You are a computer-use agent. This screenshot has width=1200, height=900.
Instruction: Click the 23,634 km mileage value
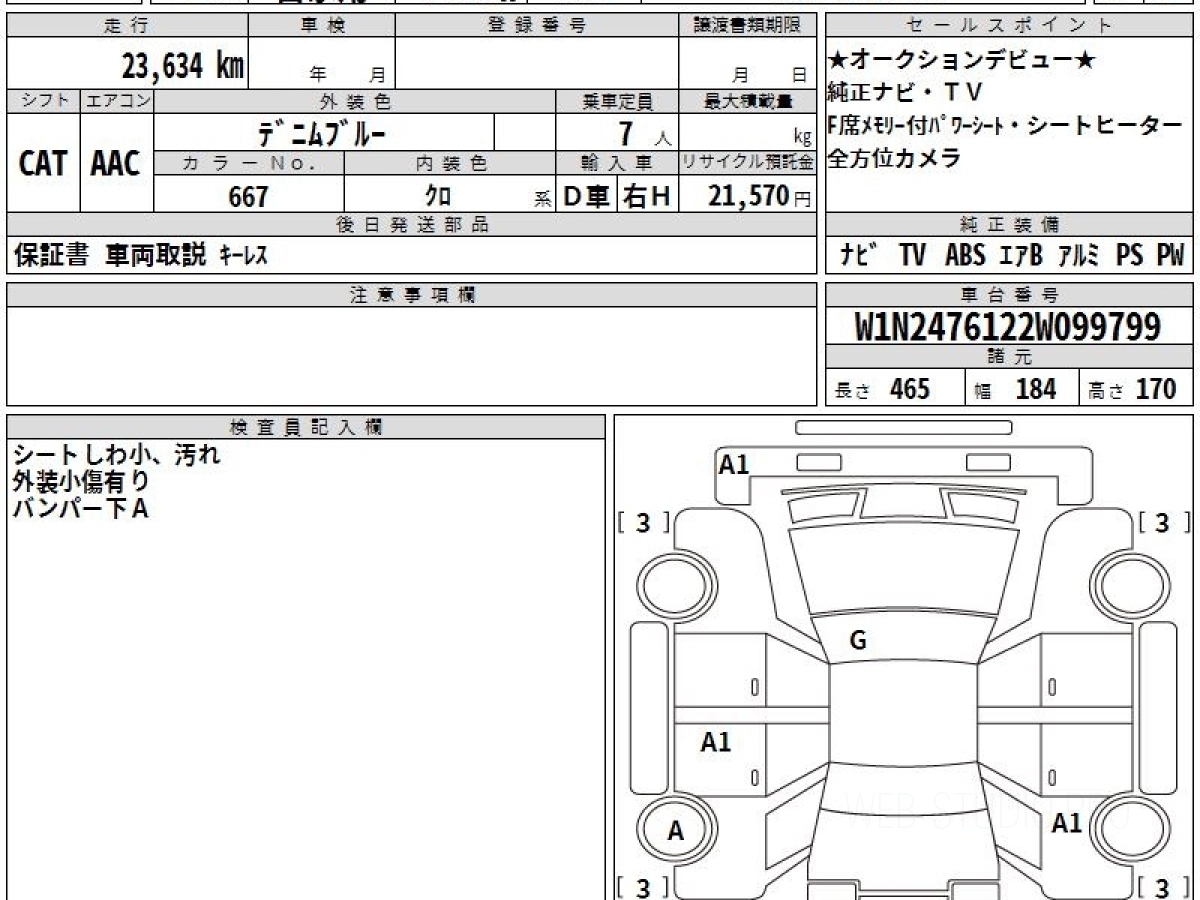pyautogui.click(x=182, y=67)
